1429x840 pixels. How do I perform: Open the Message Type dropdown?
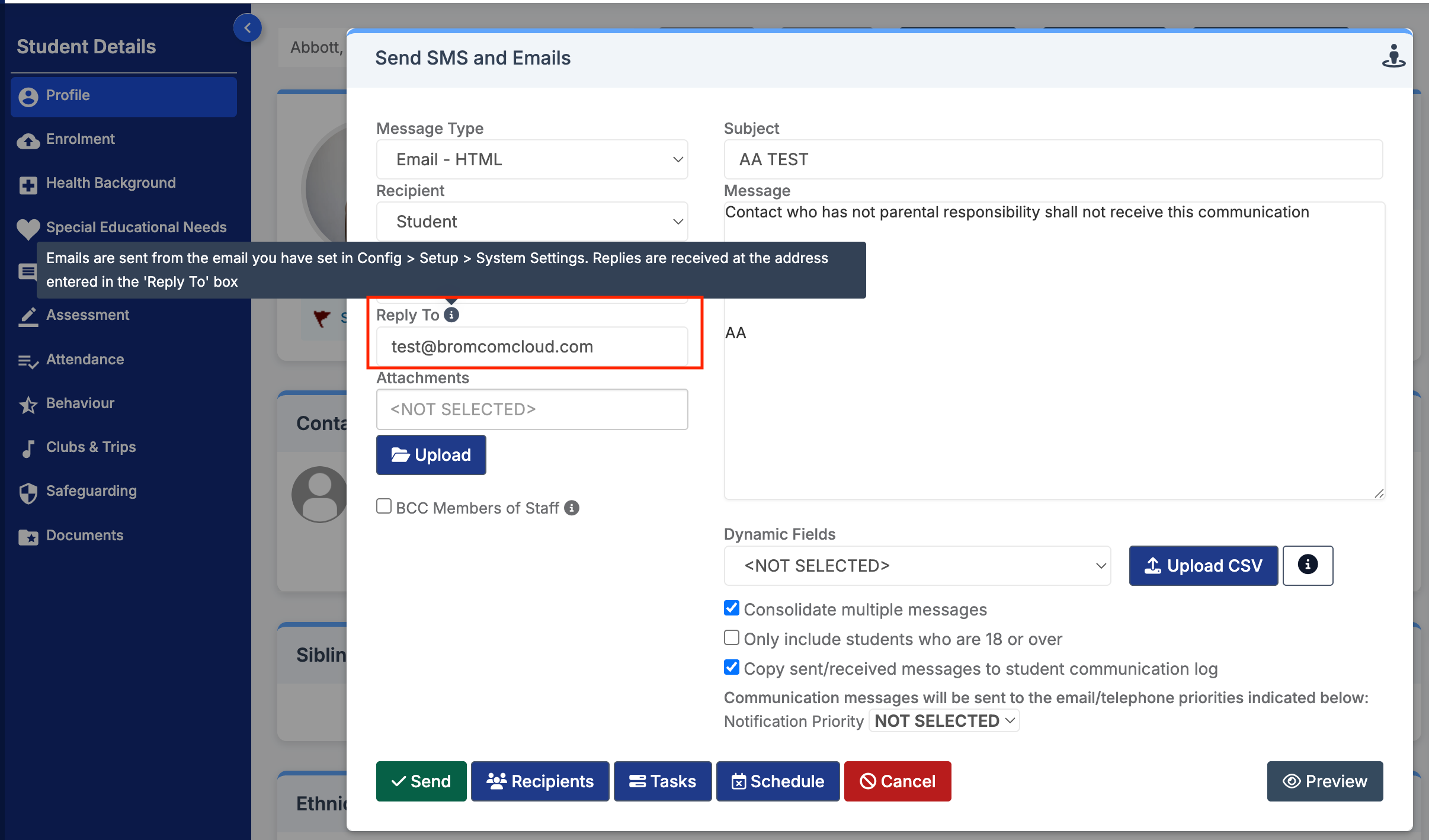point(532,159)
